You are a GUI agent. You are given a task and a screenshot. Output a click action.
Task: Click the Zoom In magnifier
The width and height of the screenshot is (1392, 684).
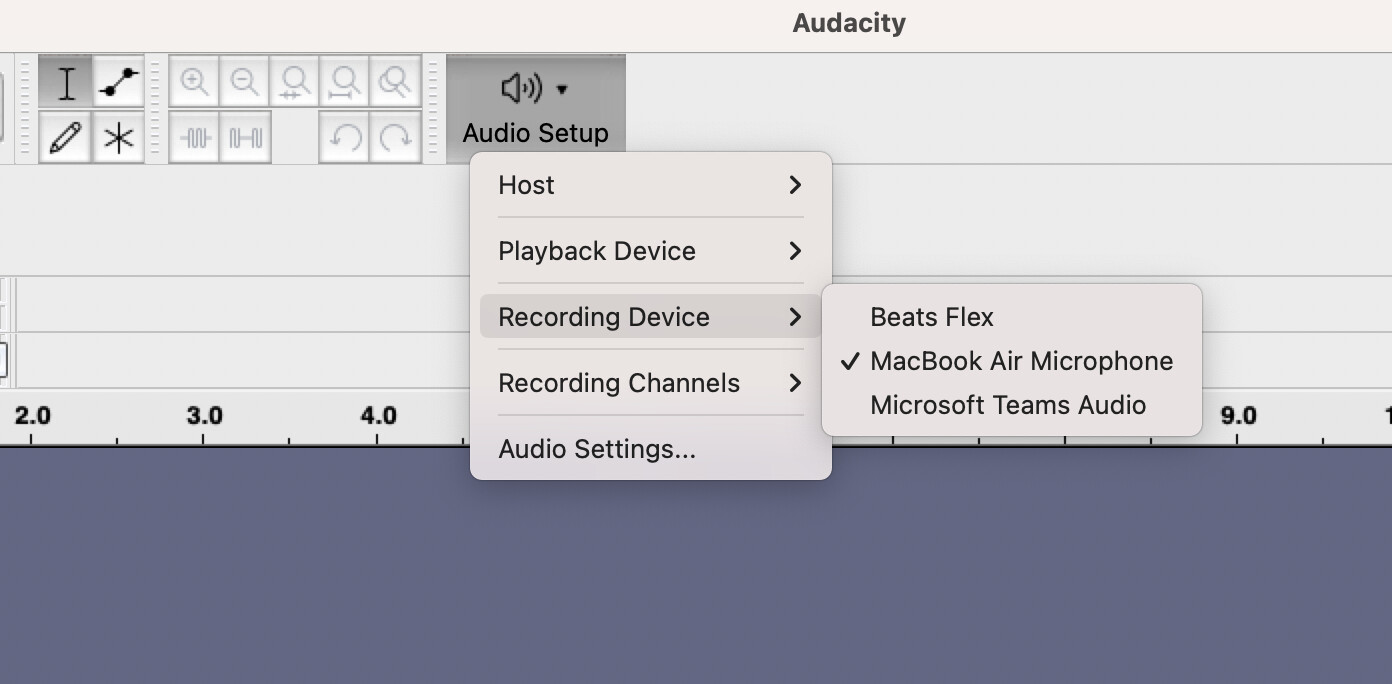tap(194, 82)
